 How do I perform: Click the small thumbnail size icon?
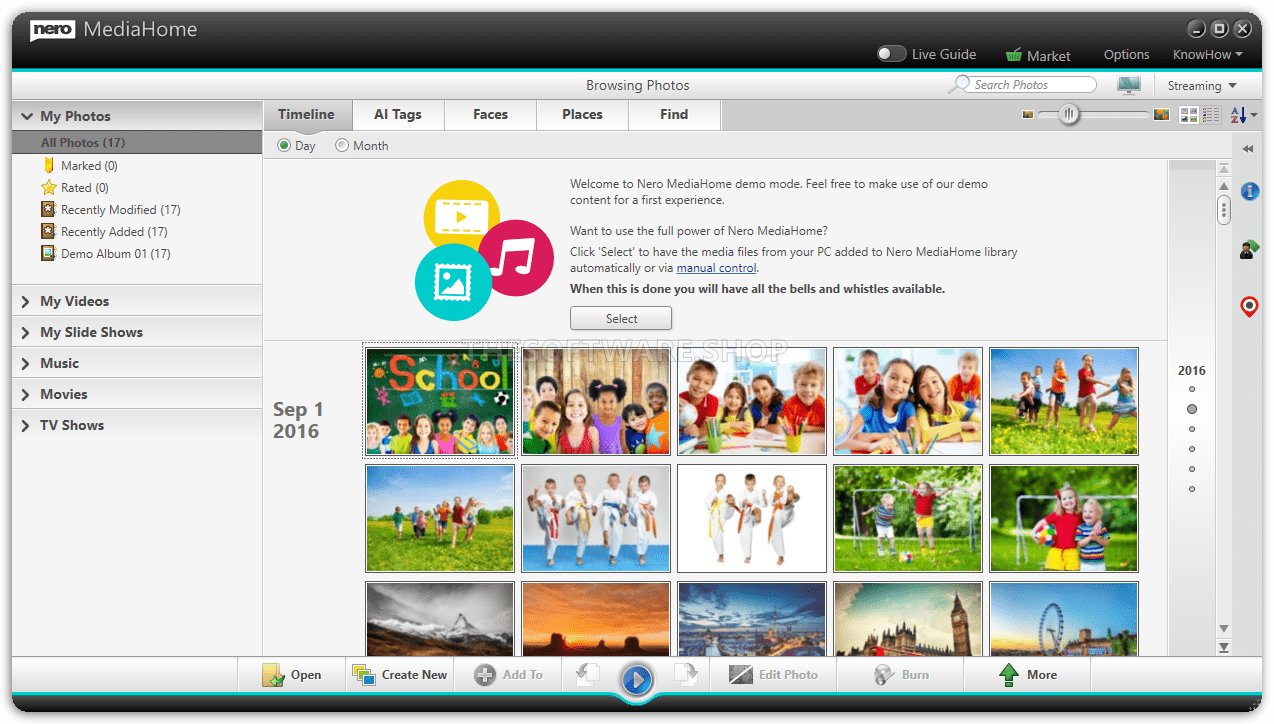pos(1027,115)
